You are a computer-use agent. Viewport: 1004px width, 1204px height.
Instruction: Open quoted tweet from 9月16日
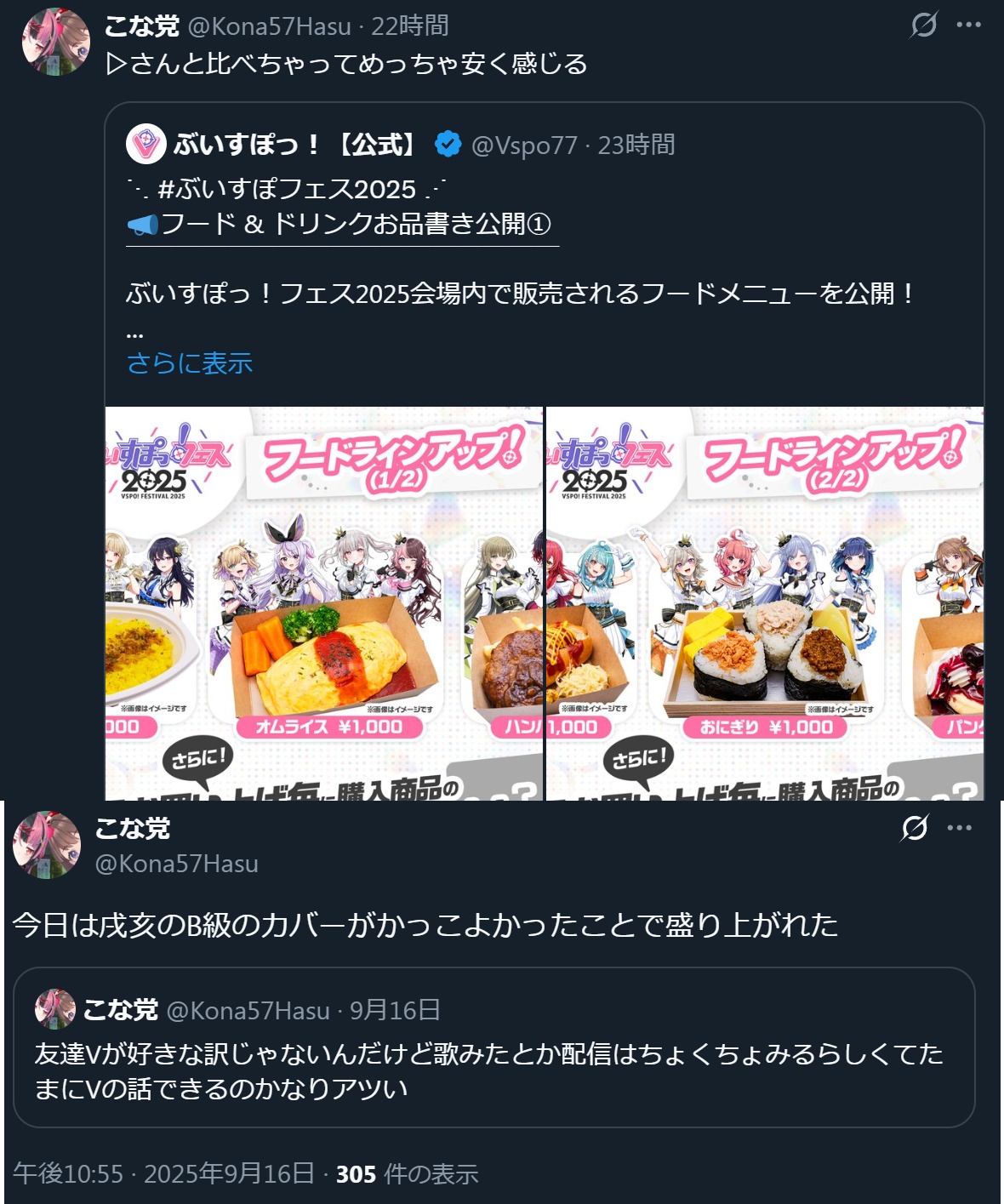point(493,1047)
